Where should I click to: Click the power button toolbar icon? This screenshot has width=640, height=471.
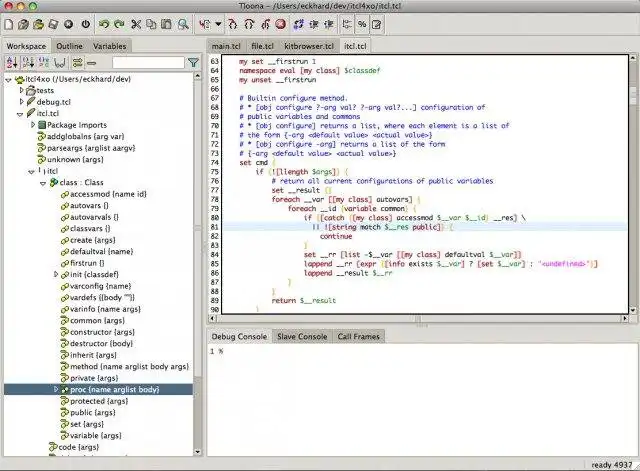tap(84, 22)
